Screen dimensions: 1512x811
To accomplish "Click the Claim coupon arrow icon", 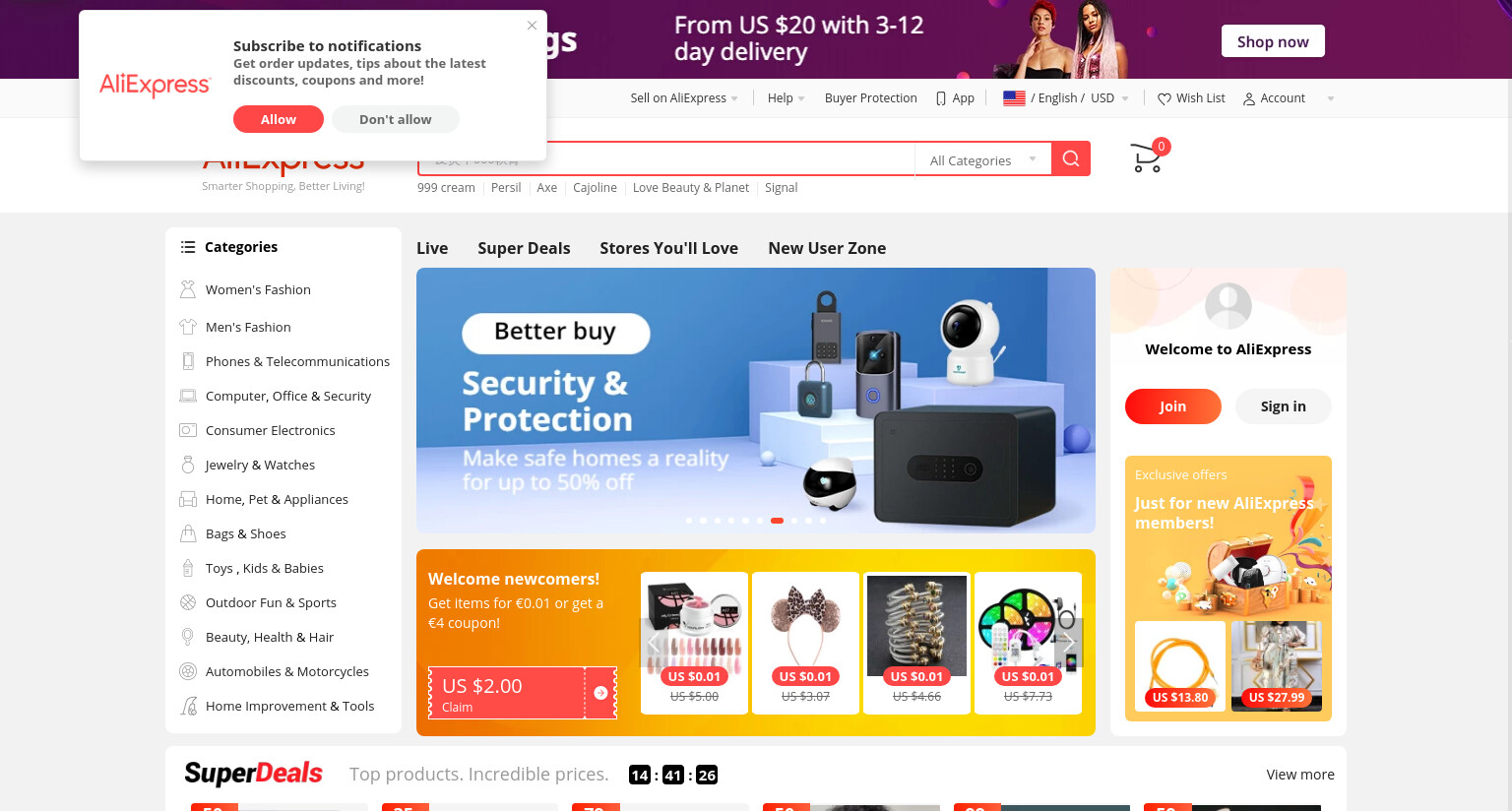I will [600, 693].
